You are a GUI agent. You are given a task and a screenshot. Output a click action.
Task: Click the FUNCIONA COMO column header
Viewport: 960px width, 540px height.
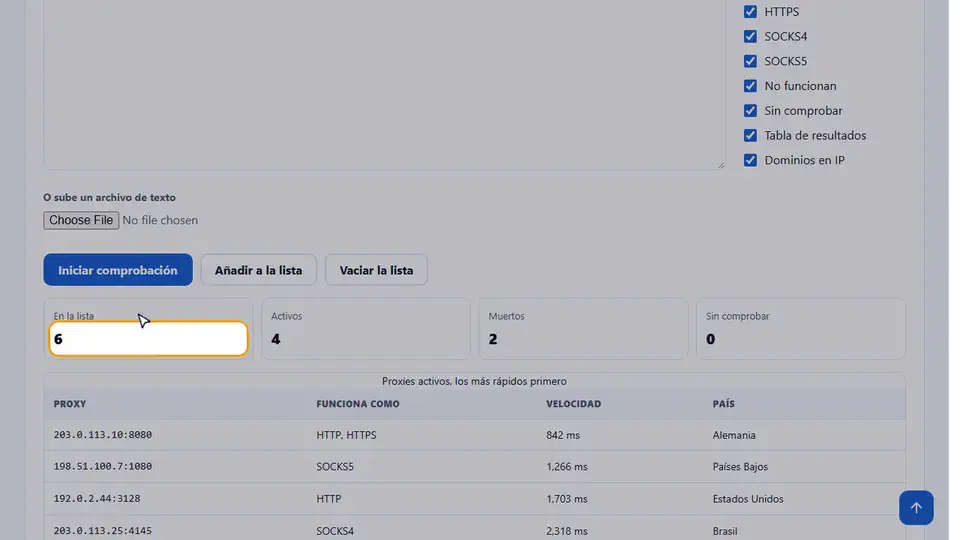click(x=358, y=404)
